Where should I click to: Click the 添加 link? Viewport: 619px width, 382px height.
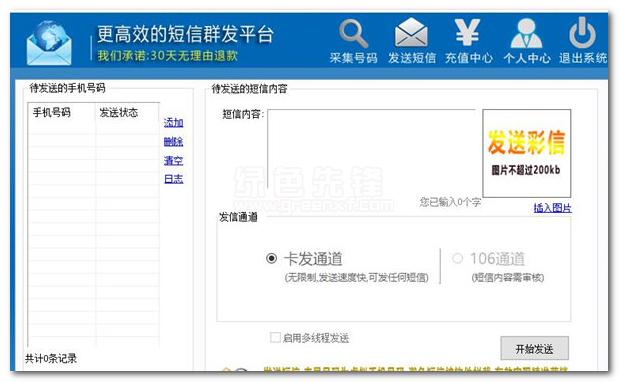click(174, 123)
